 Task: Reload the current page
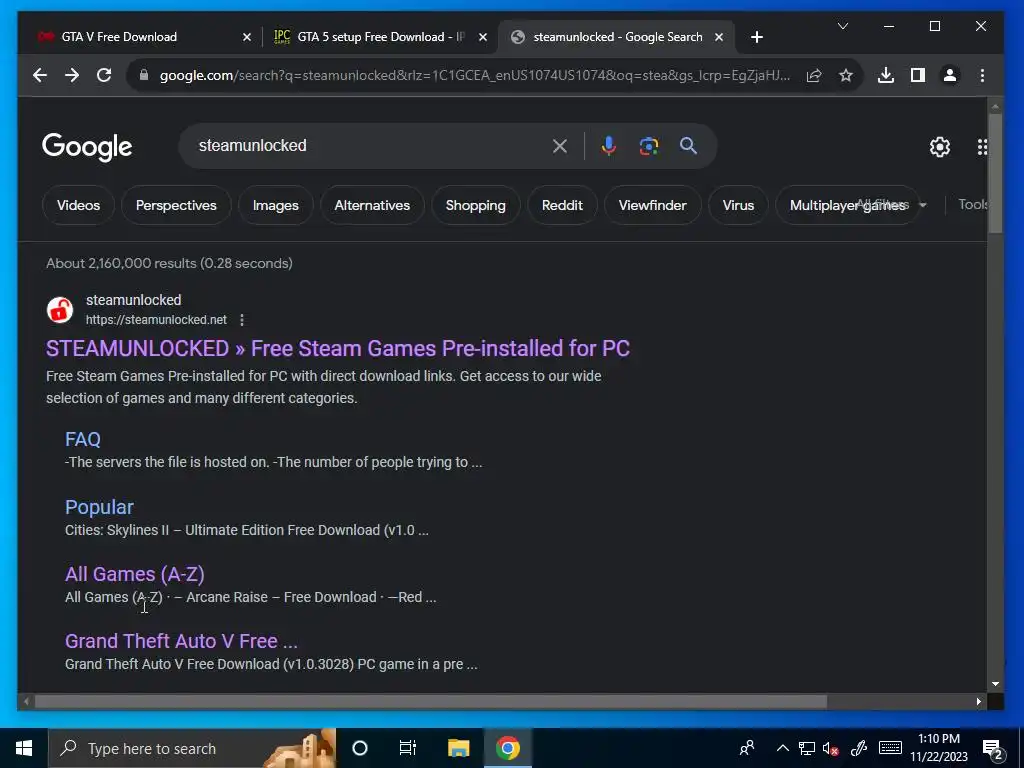[x=104, y=76]
